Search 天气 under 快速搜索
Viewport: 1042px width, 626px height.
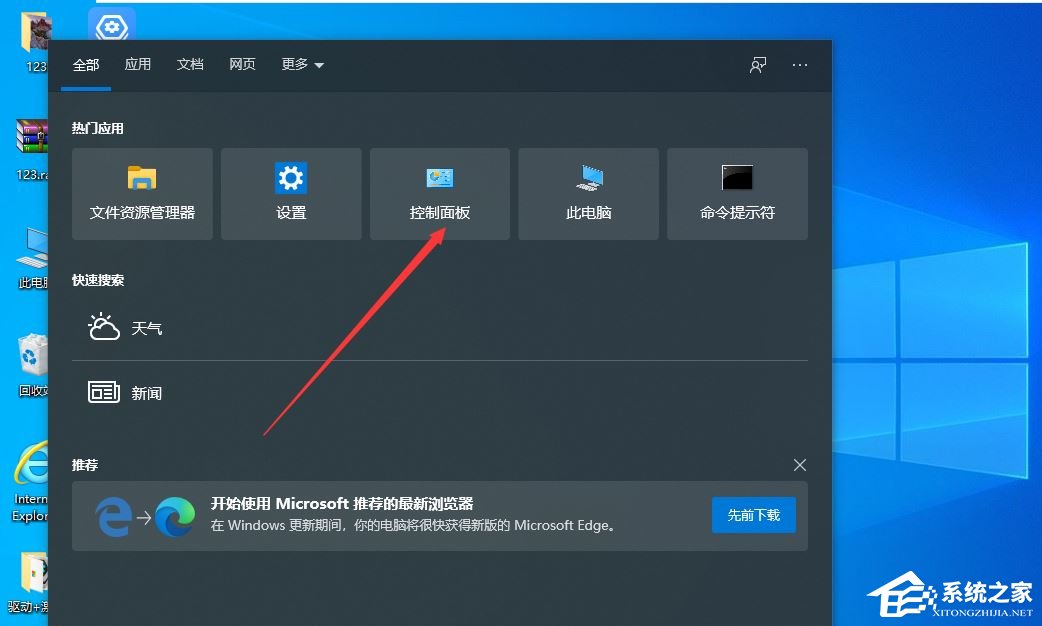coord(125,327)
